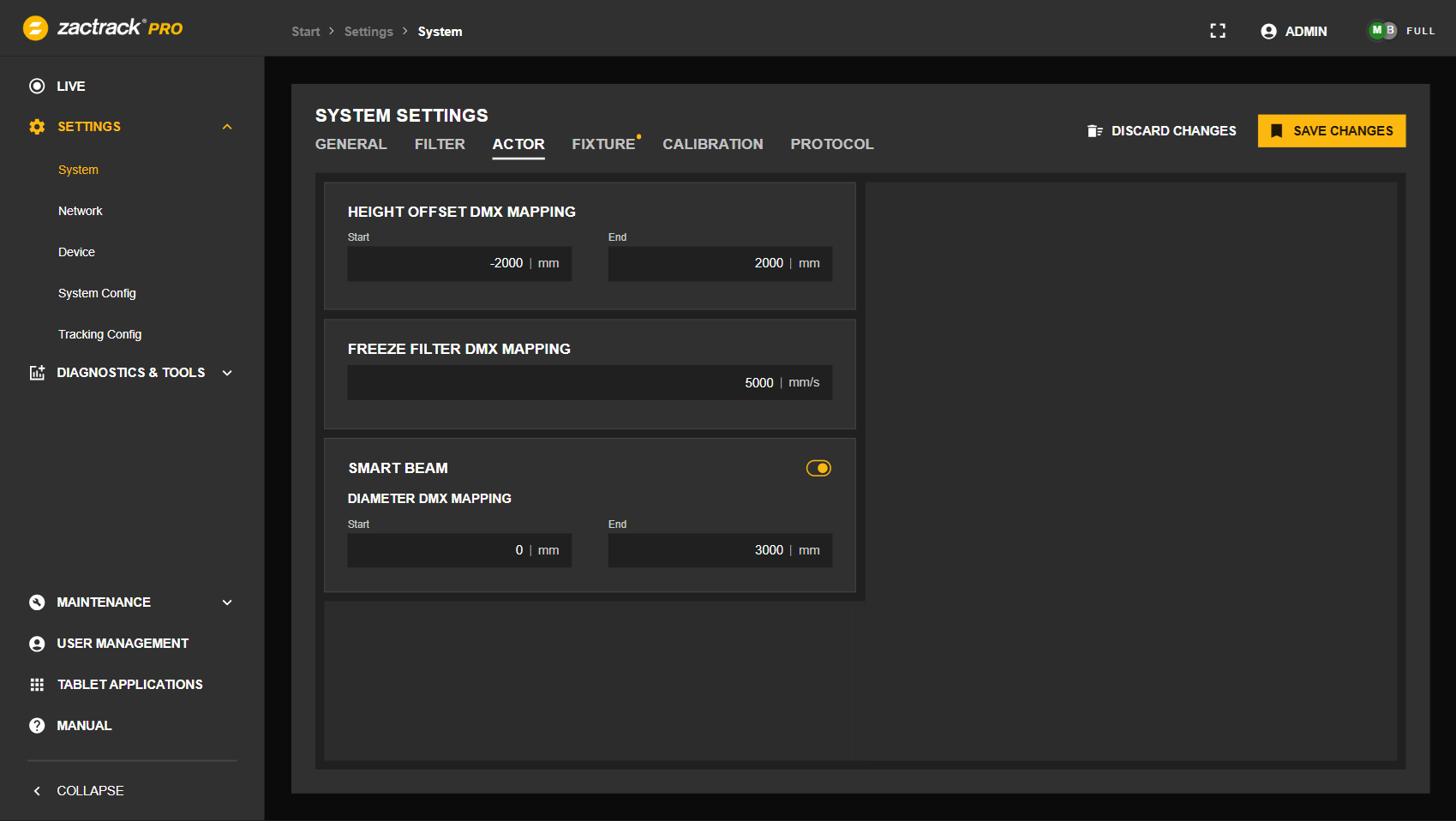Open the Fixture tab
The width and height of the screenshot is (1456, 821).
click(x=604, y=144)
